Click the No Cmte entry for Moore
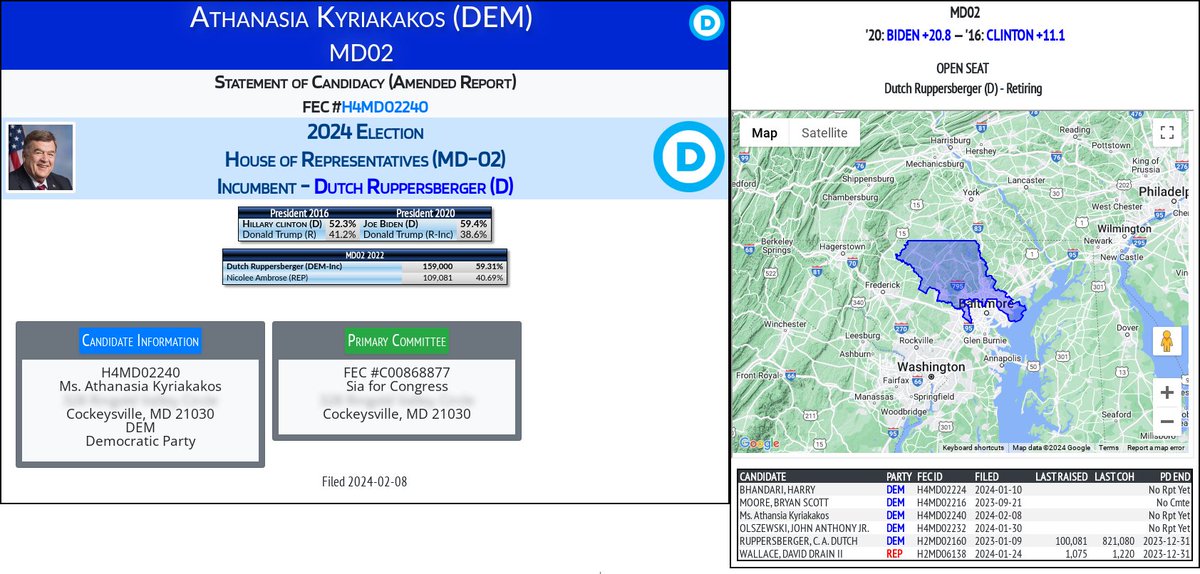This screenshot has width=1200, height=574. [1173, 502]
